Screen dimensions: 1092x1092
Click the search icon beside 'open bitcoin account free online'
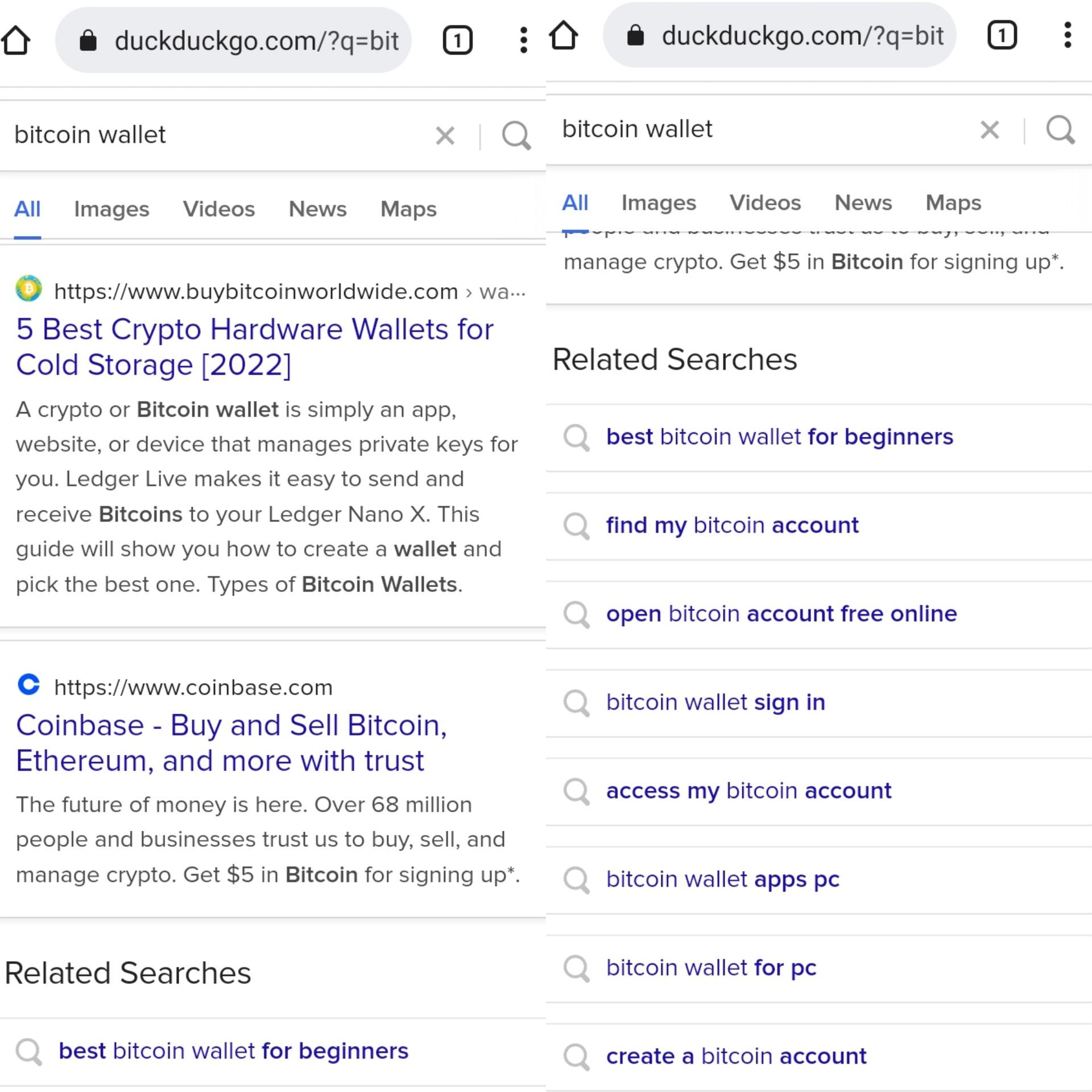click(577, 615)
